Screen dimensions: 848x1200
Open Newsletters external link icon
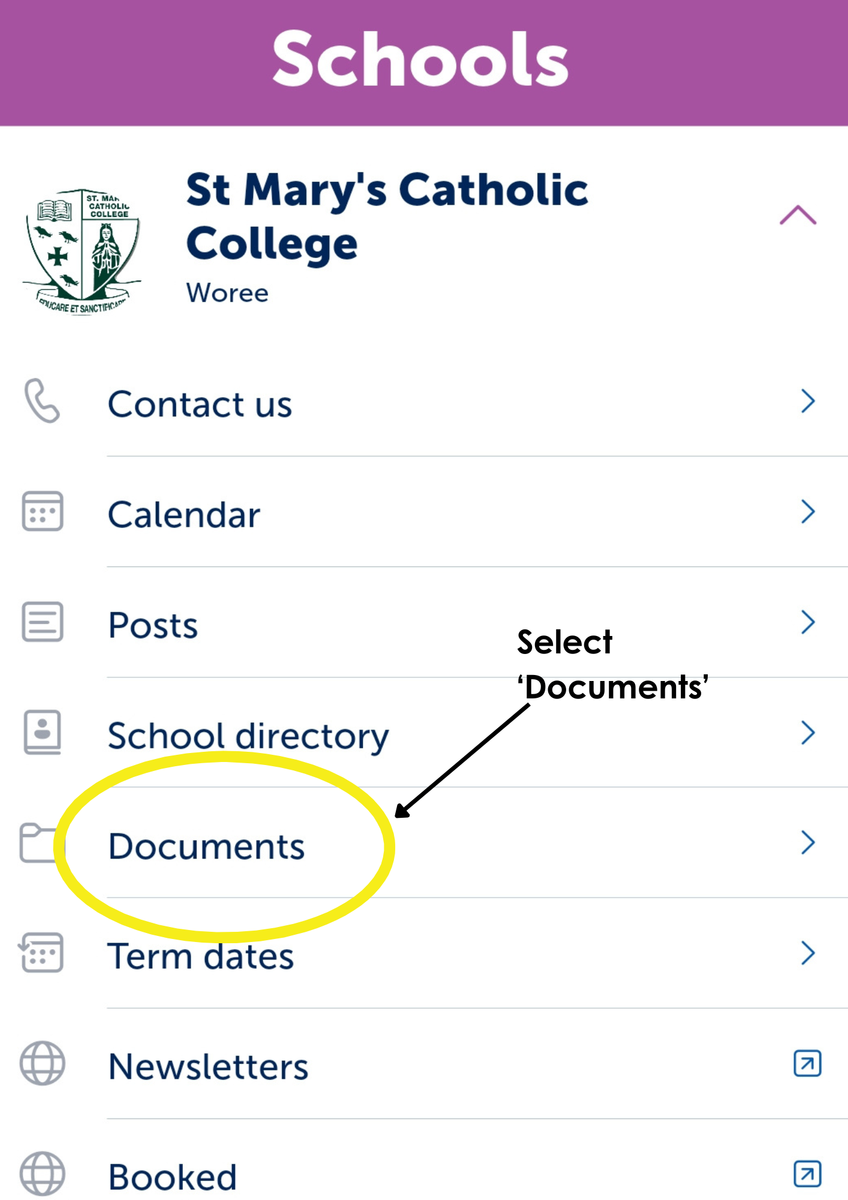click(x=807, y=1063)
